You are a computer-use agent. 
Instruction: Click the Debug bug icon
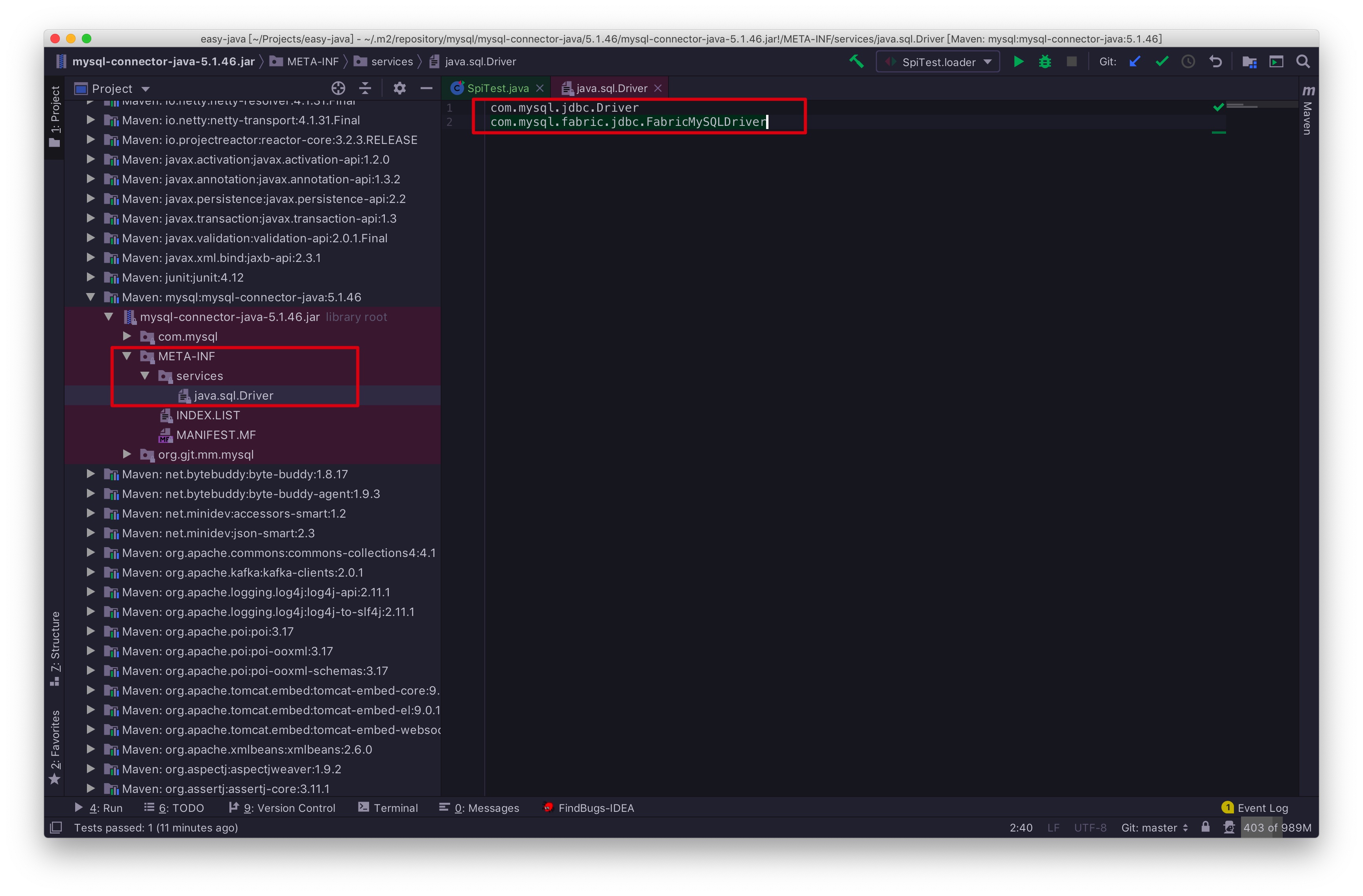click(1045, 61)
